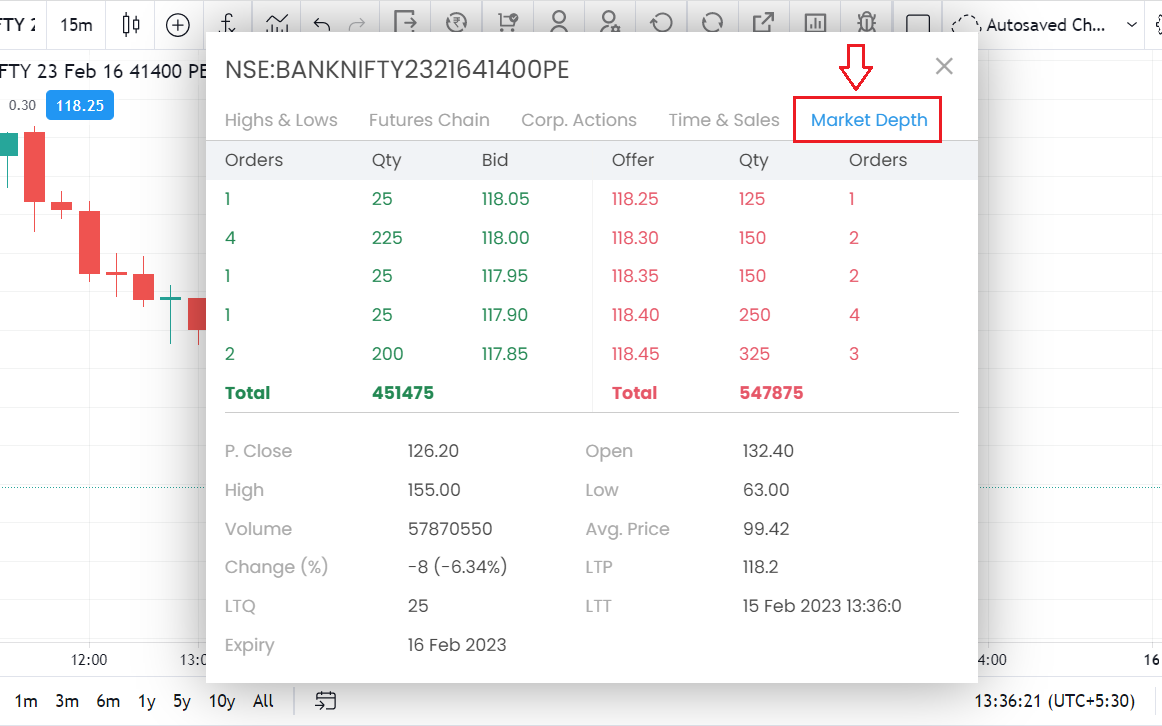Image resolution: width=1162 pixels, height=726 pixels.
Task: Set chart range to 5y
Action: point(182,701)
